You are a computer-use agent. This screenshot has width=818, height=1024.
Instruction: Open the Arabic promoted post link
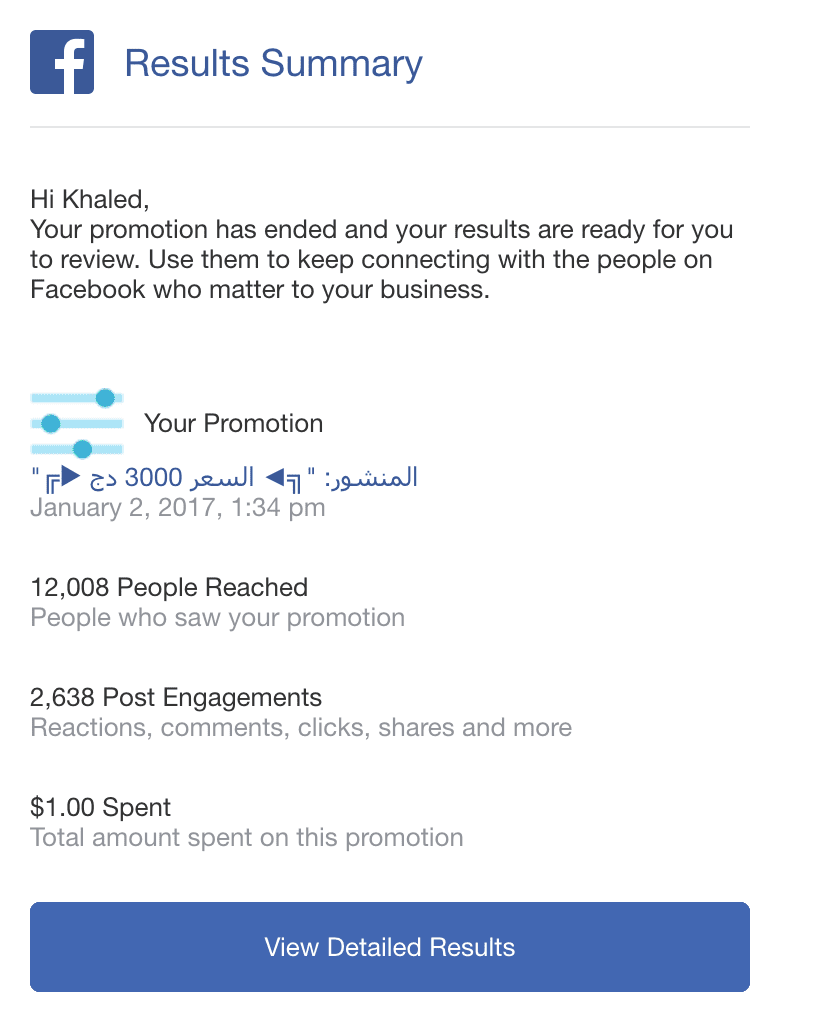[x=224, y=477]
